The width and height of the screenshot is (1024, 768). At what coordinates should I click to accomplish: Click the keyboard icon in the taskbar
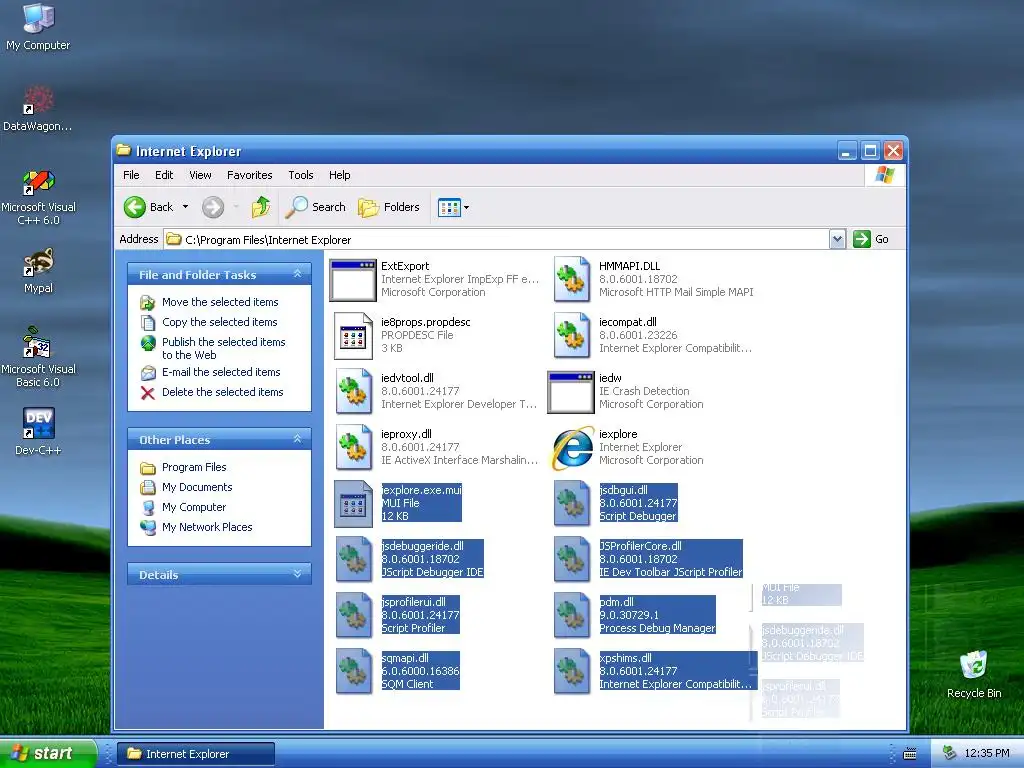point(910,754)
